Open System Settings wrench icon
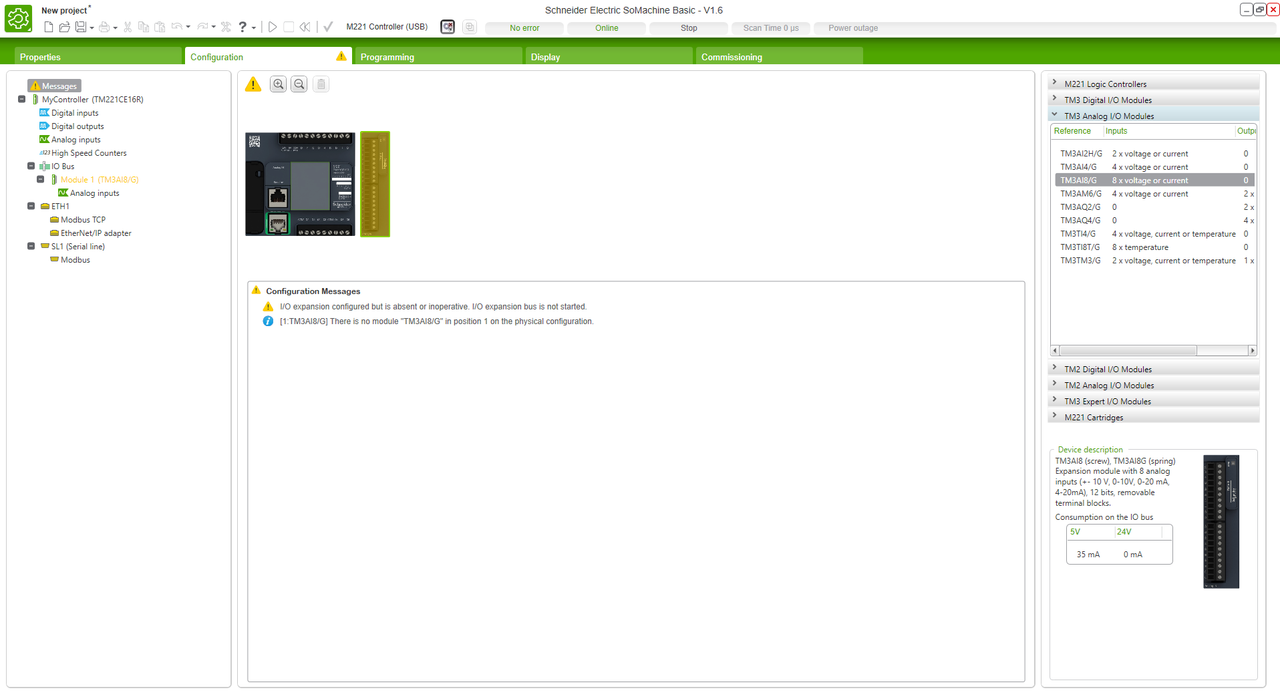 225,27
